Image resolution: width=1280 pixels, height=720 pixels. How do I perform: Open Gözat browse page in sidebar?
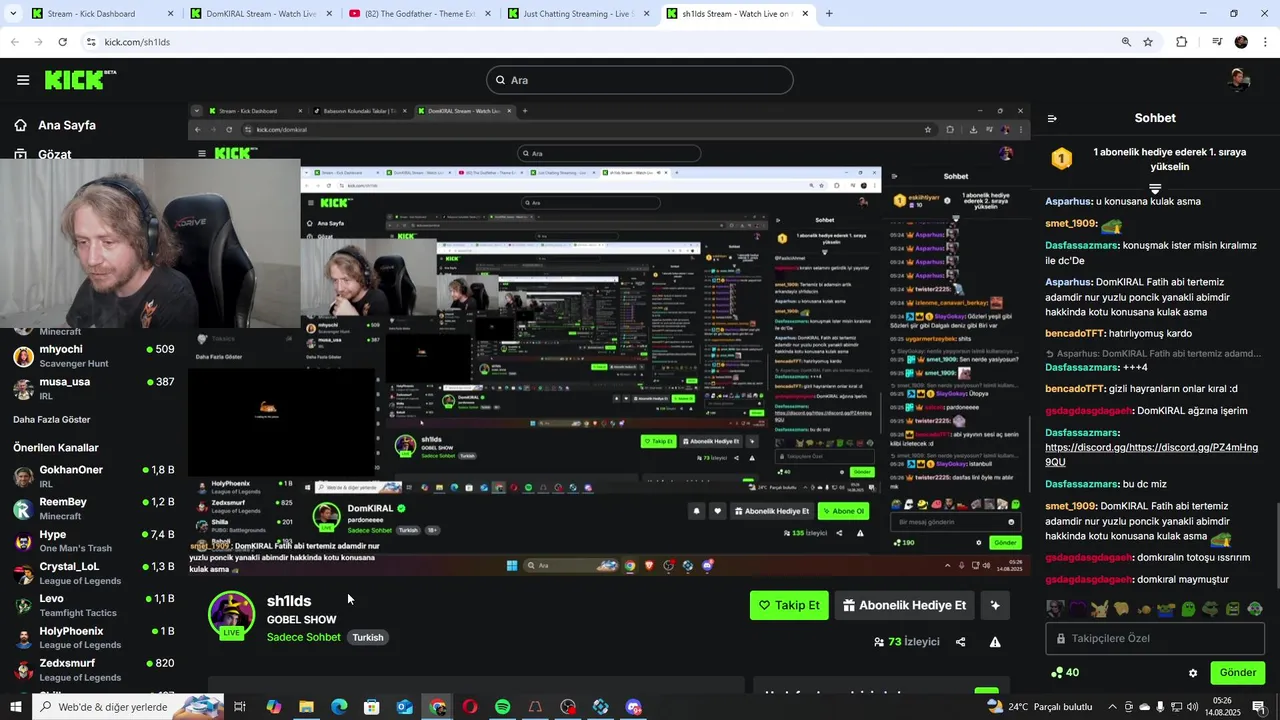pyautogui.click(x=42, y=154)
